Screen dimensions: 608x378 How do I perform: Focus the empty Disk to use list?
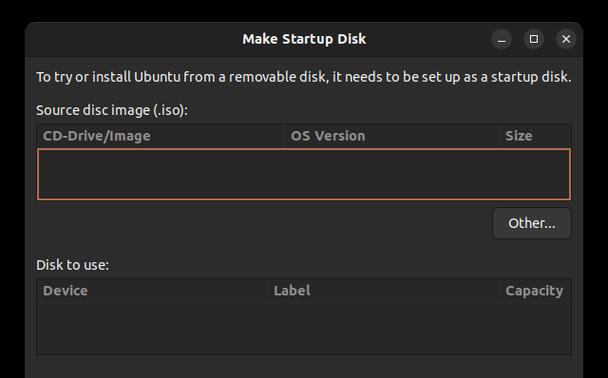(x=304, y=328)
